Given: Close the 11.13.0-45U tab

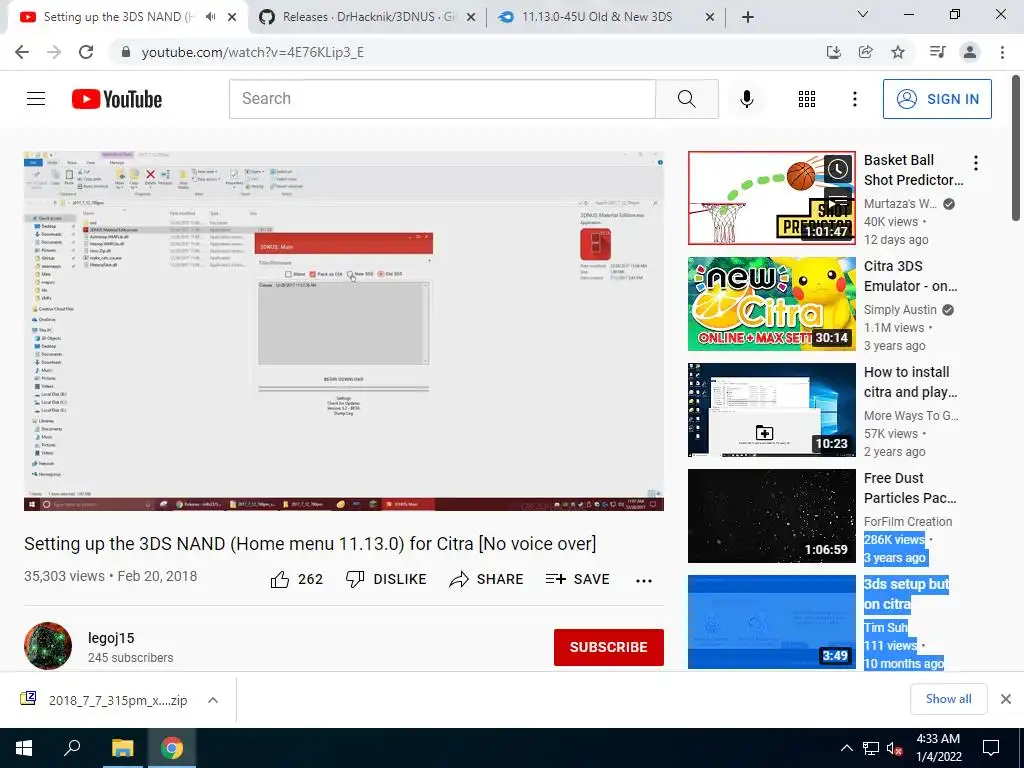Looking at the screenshot, I should pyautogui.click(x=710, y=18).
